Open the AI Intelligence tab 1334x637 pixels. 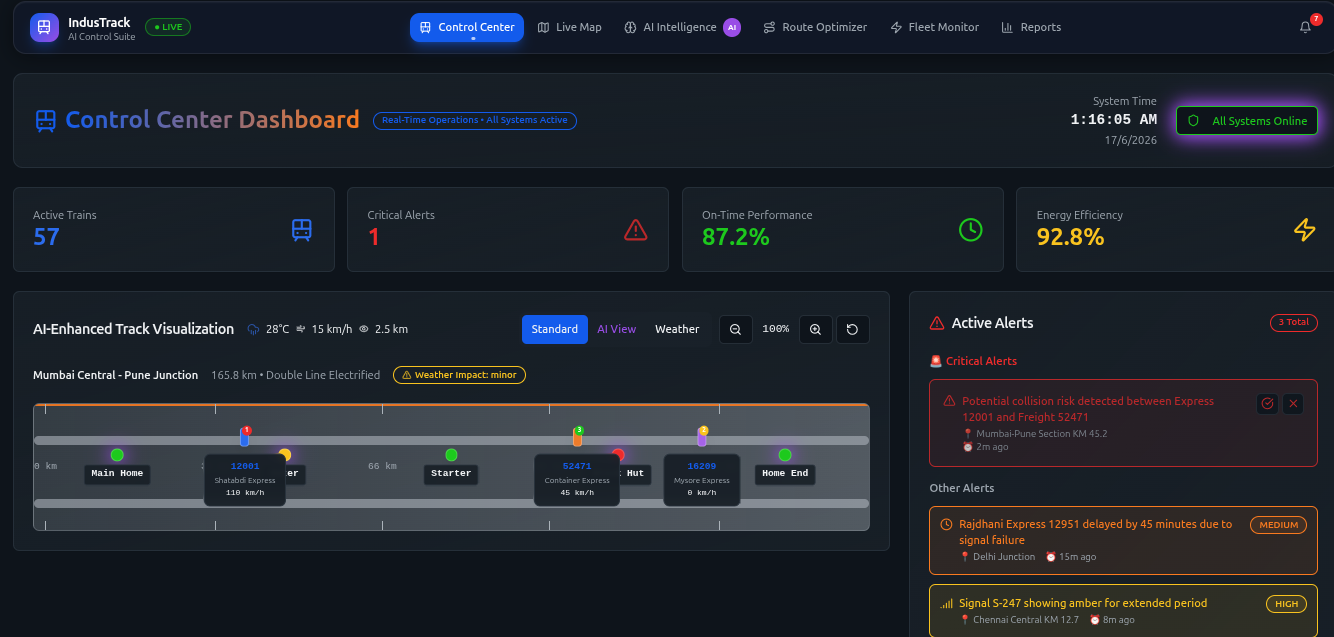tap(683, 27)
